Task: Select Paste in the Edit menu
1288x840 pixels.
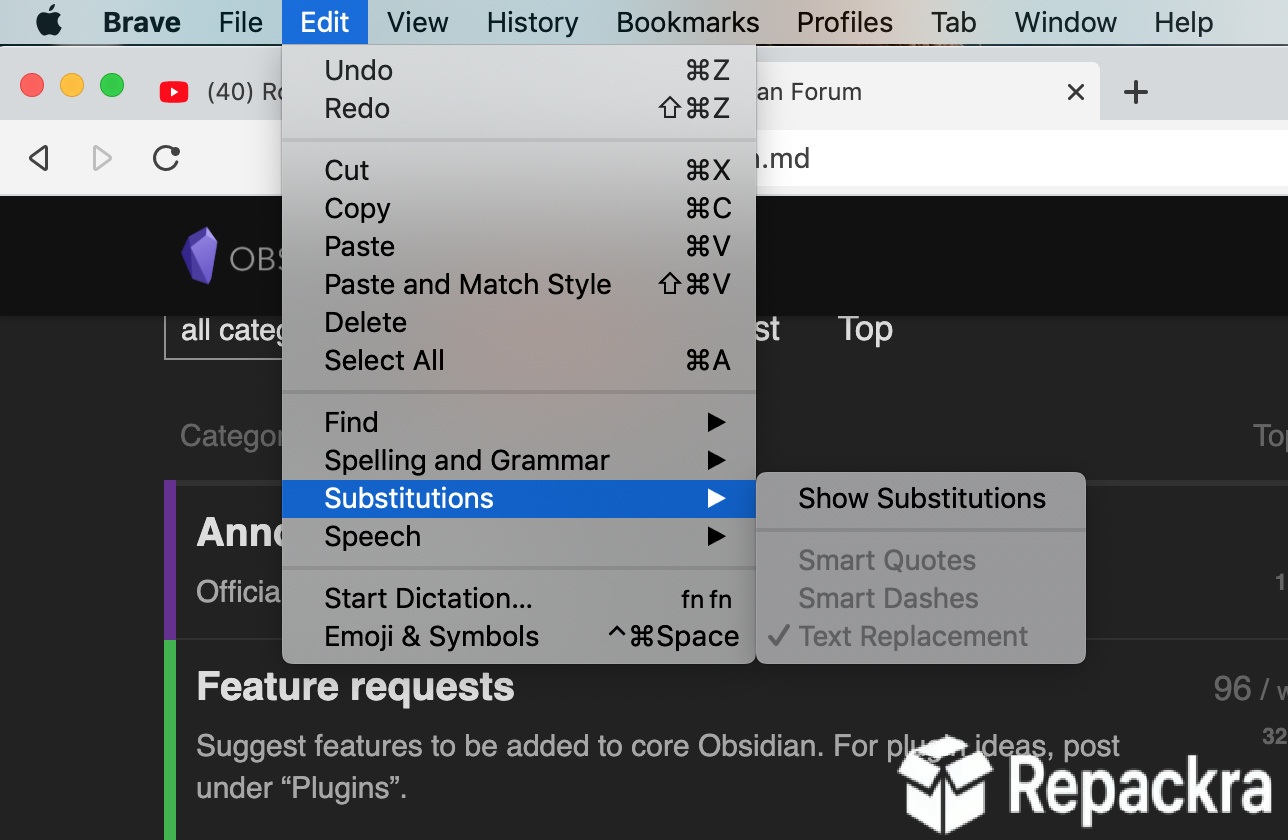Action: tap(518, 247)
